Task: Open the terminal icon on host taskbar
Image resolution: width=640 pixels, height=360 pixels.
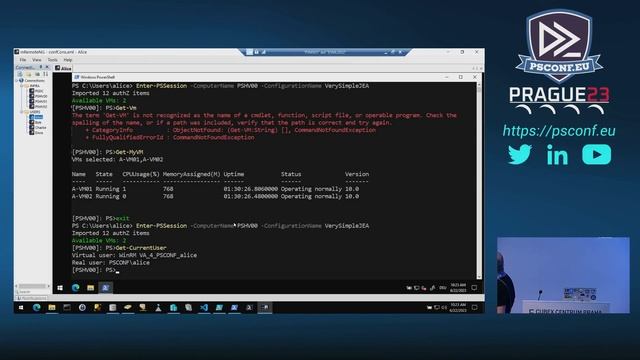Action: coord(67,307)
